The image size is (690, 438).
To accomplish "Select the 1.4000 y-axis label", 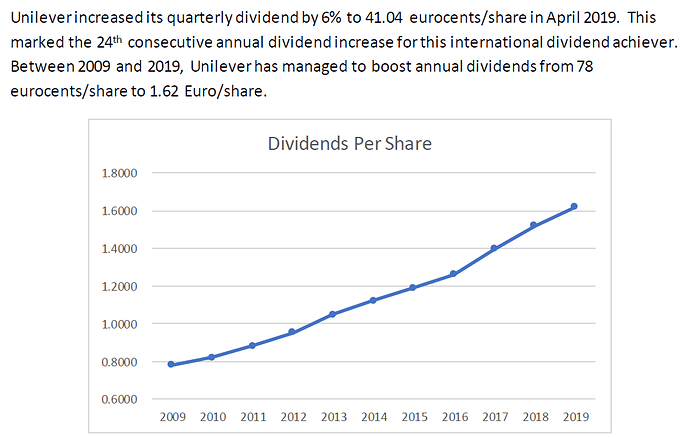I will (119, 249).
